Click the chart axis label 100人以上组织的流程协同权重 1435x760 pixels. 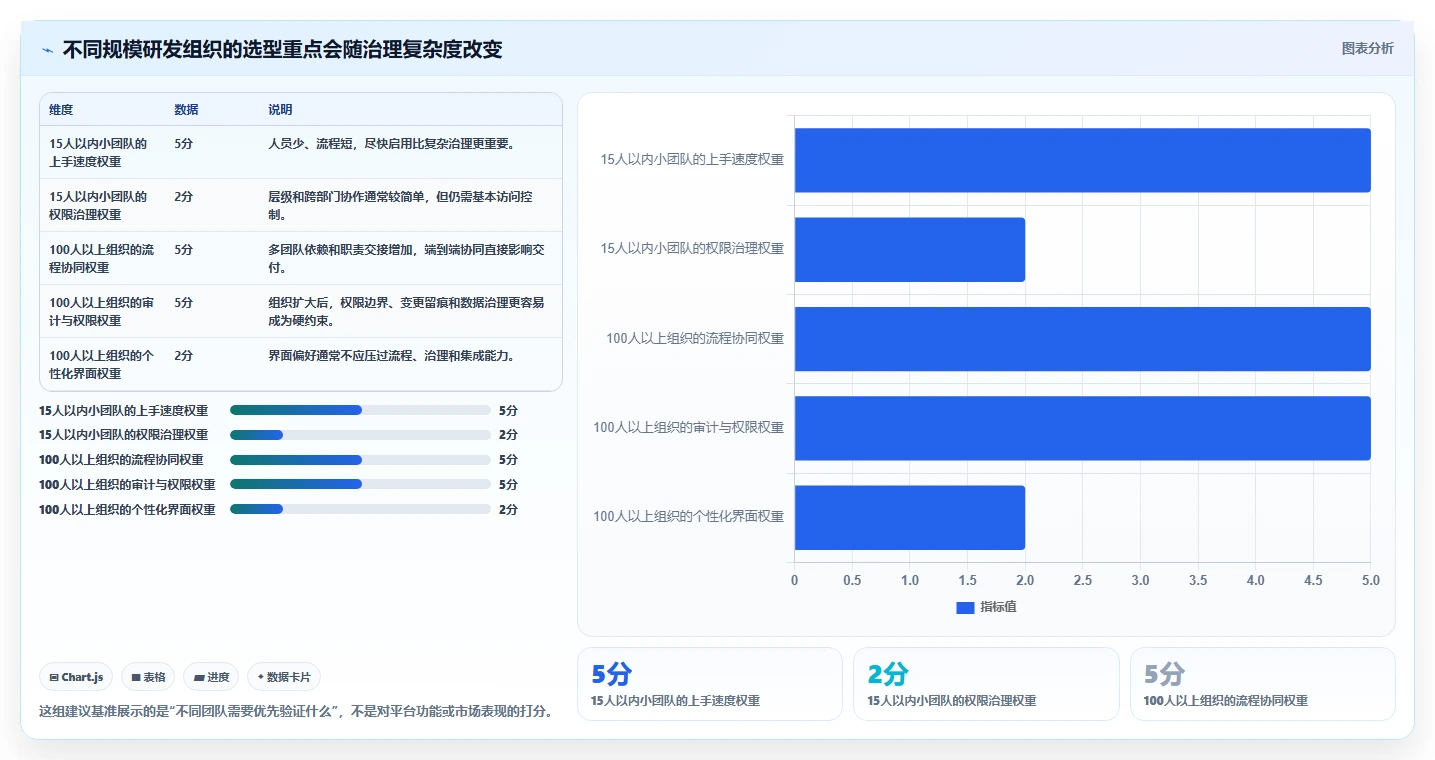point(695,338)
